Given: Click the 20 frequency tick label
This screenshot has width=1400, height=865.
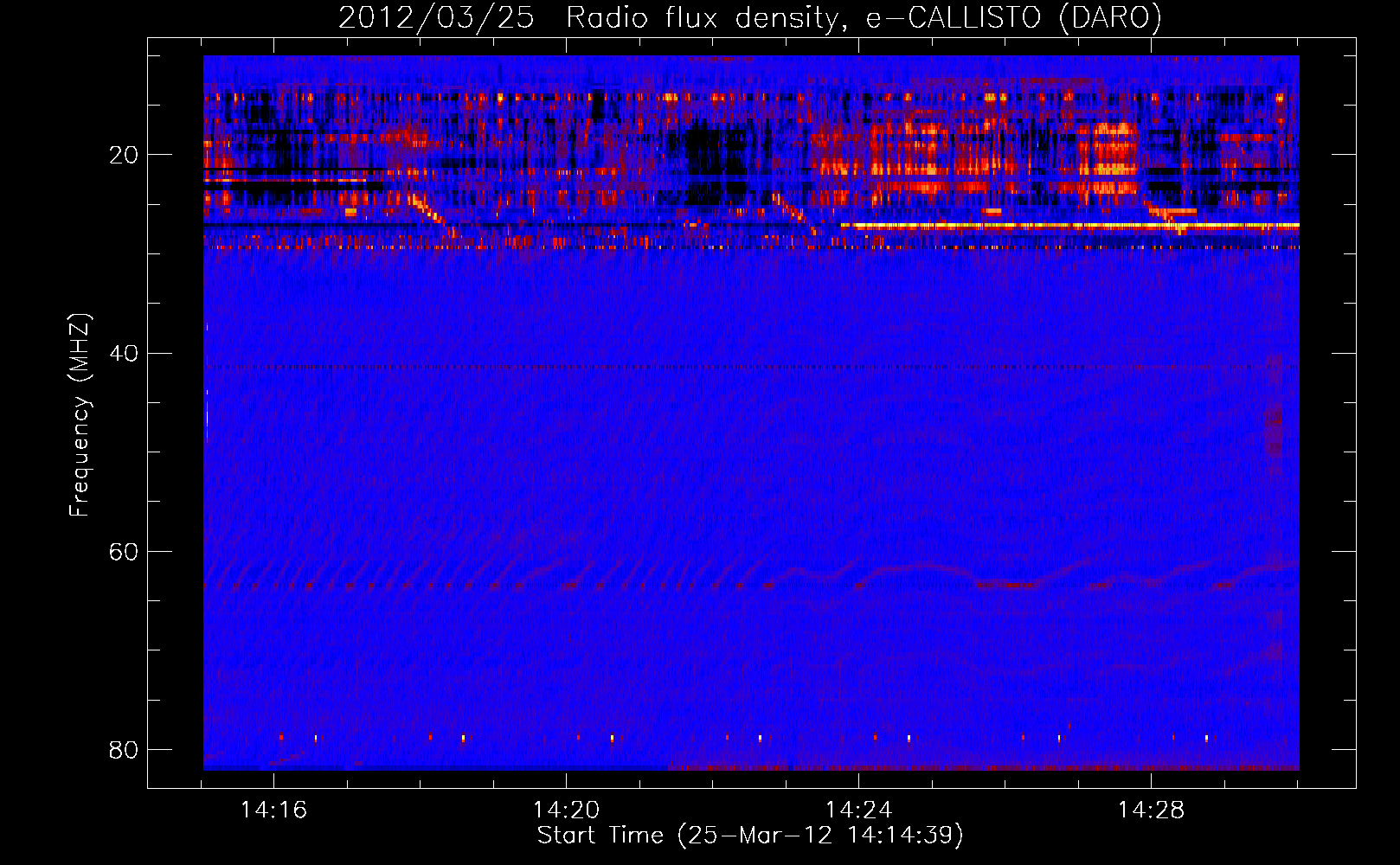Looking at the screenshot, I should tap(124, 155).
